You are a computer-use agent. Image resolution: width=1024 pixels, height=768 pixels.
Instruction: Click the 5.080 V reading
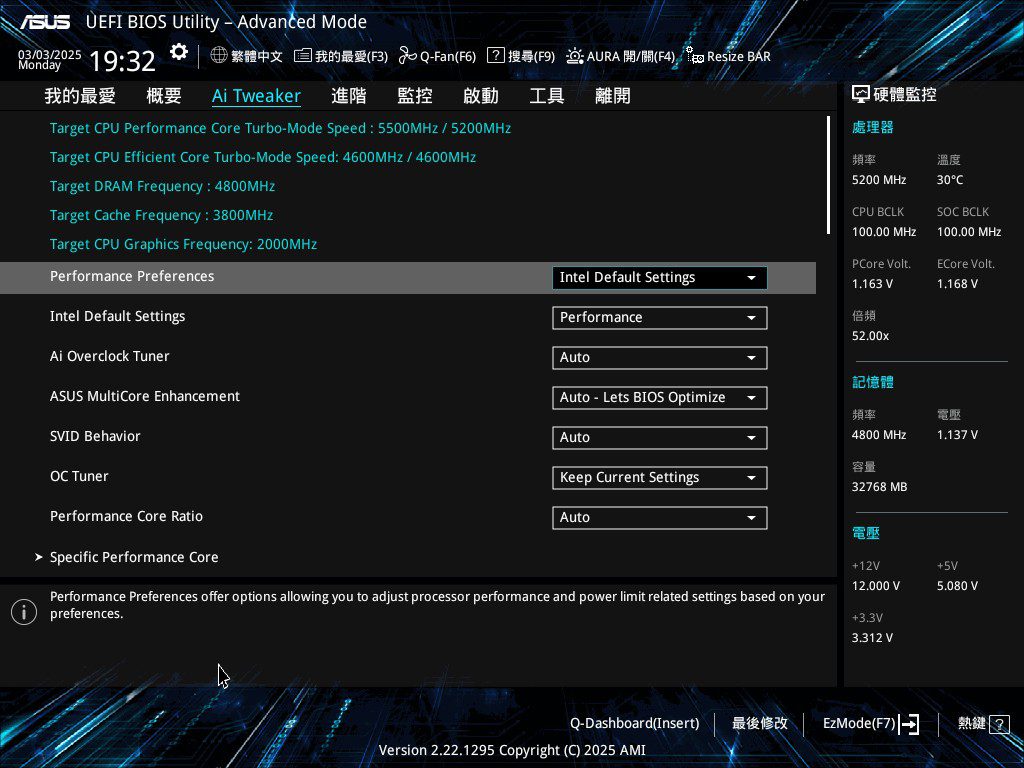[957, 586]
